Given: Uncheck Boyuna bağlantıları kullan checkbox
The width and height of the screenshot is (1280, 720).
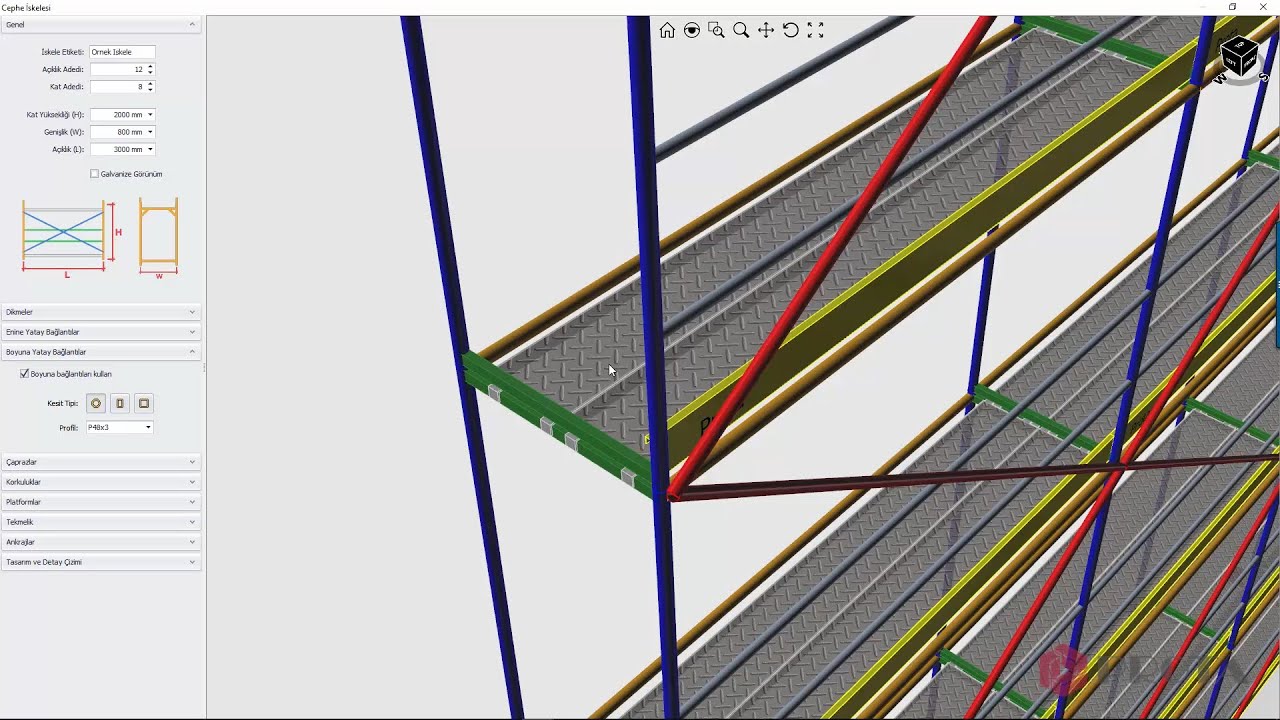Looking at the screenshot, I should [25, 374].
